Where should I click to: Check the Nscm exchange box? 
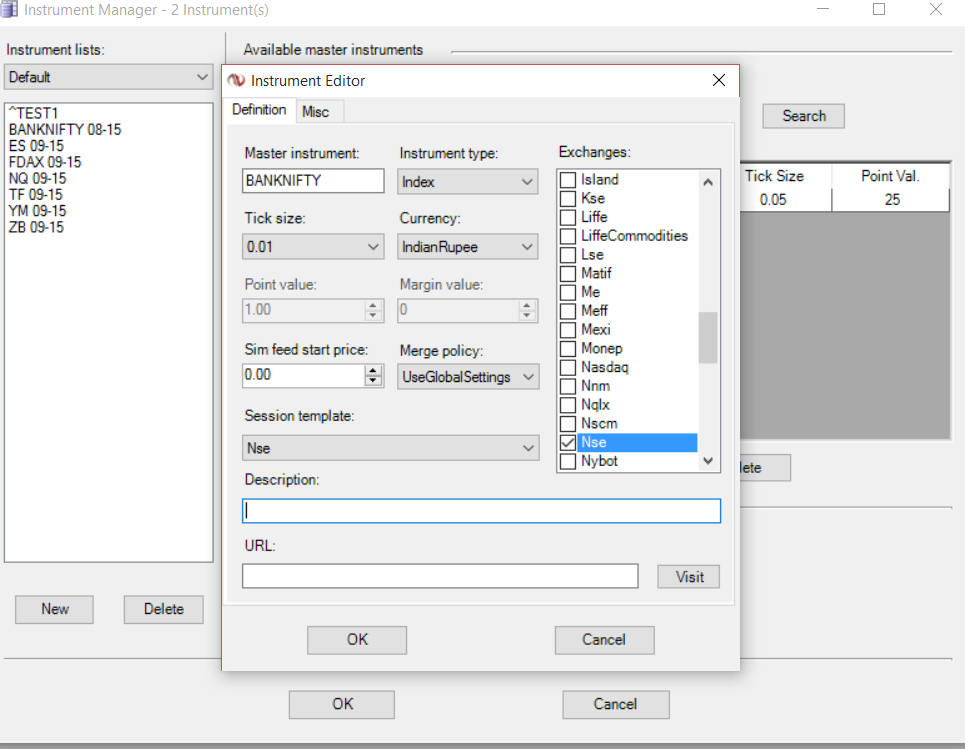click(x=568, y=423)
